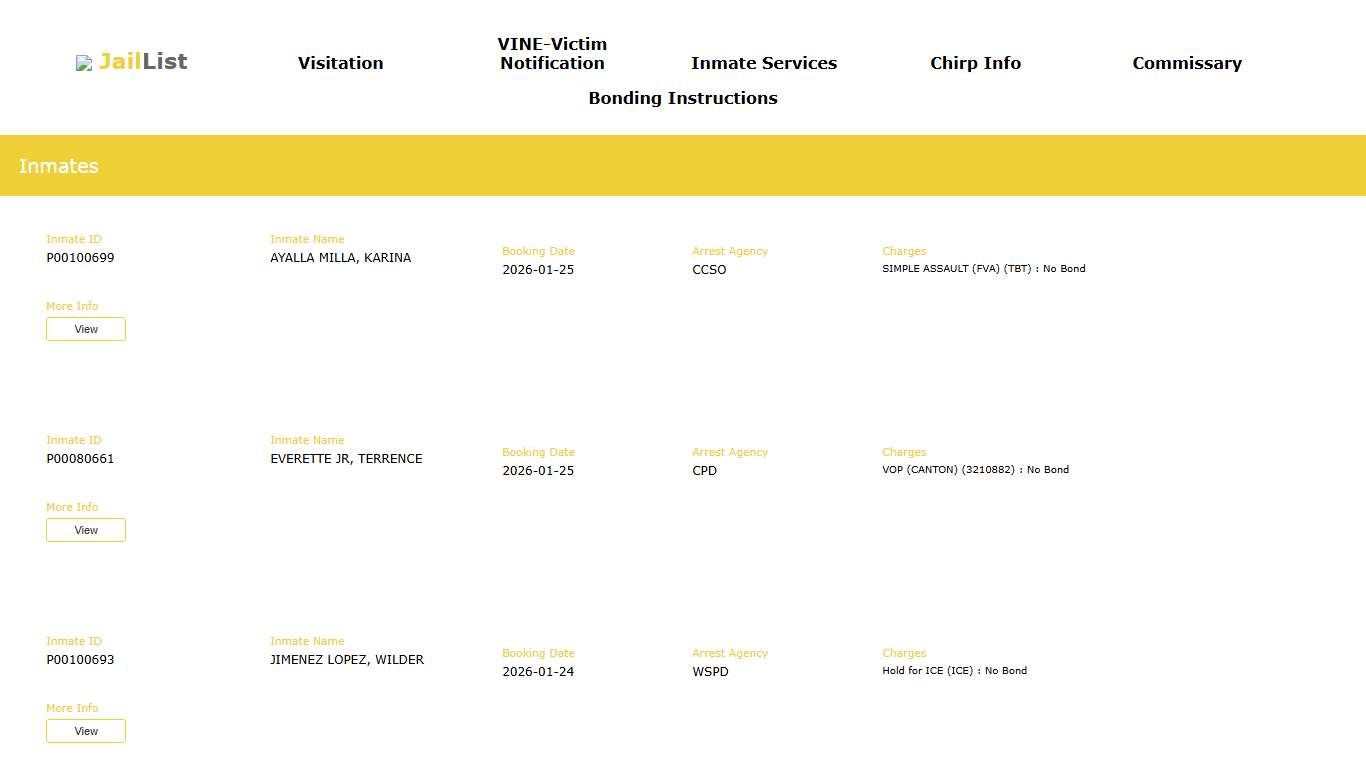Image resolution: width=1366 pixels, height=768 pixels.
Task: Open Bonding Instructions link
Action: [683, 98]
